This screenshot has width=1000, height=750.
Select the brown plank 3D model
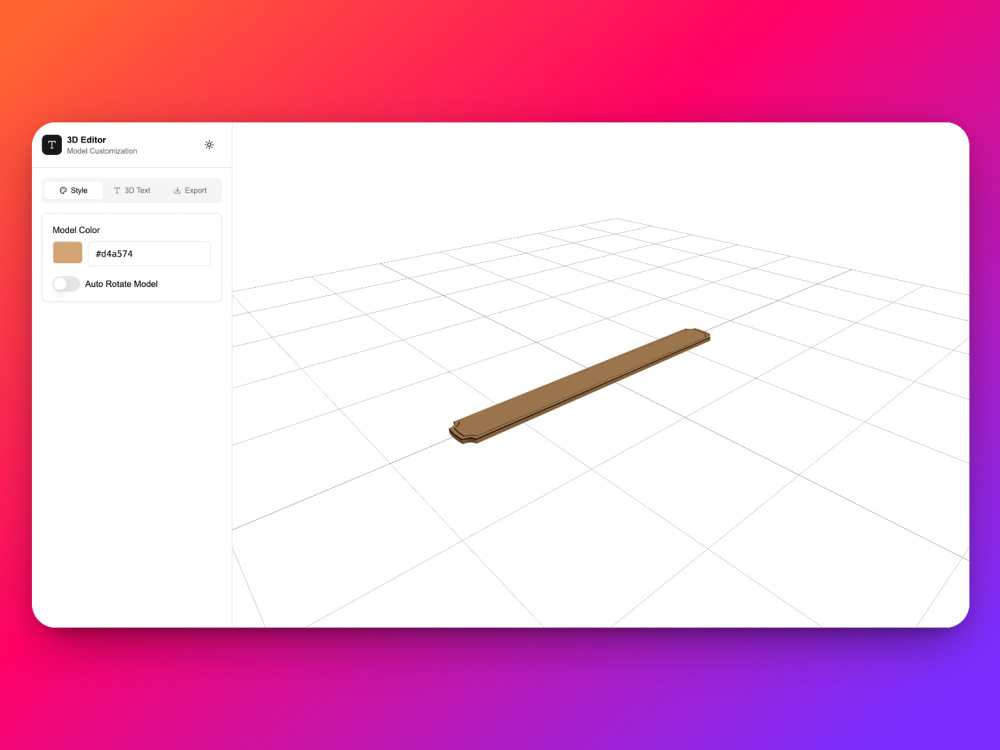(579, 385)
